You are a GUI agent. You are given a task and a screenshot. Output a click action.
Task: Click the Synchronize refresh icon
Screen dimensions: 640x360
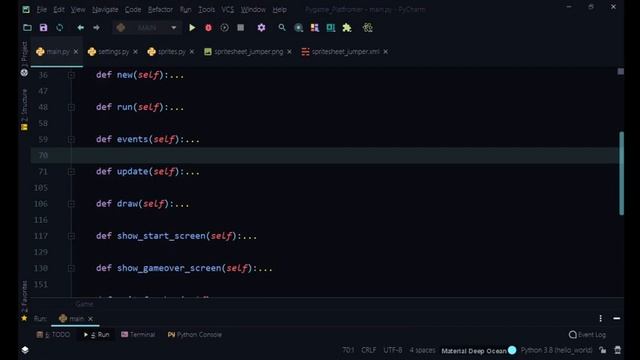(60, 28)
